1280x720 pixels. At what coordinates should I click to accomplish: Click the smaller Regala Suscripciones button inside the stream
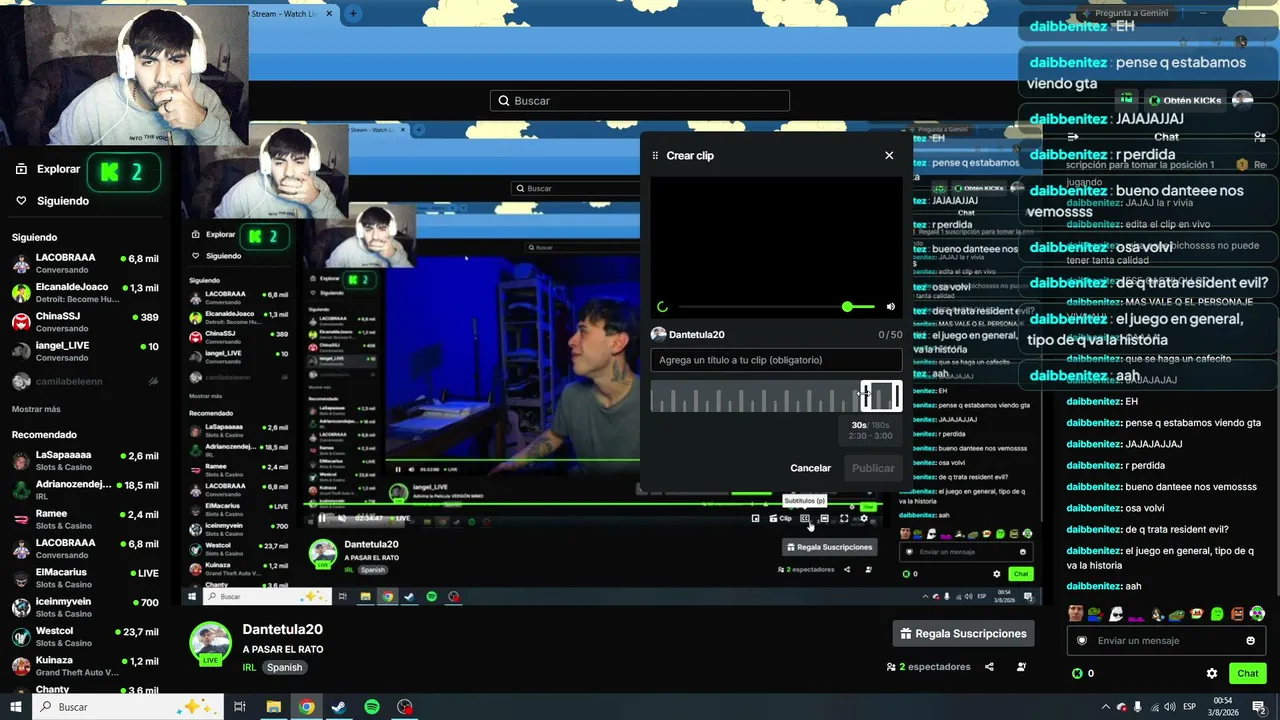pyautogui.click(x=830, y=547)
